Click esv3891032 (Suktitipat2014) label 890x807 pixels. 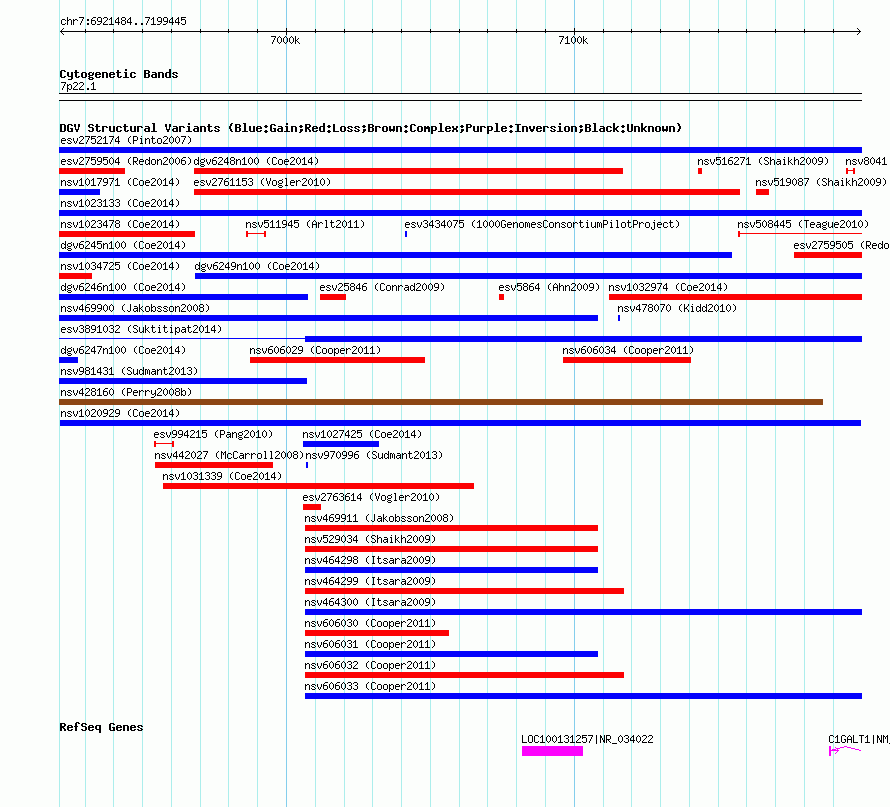[141, 329]
